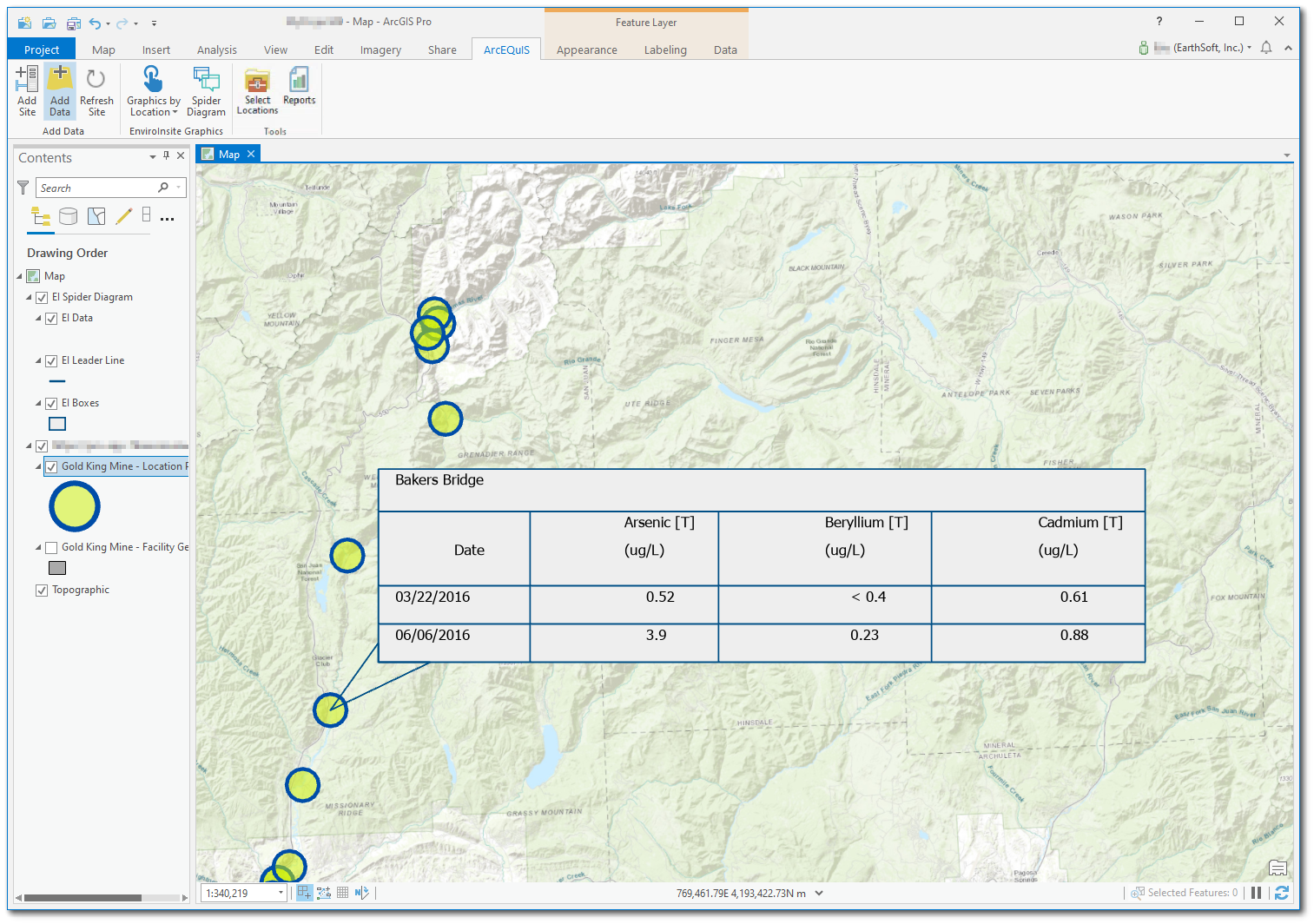Open the Contents pane options dropdown
The width and height of the screenshot is (1314, 924).
pos(153,157)
